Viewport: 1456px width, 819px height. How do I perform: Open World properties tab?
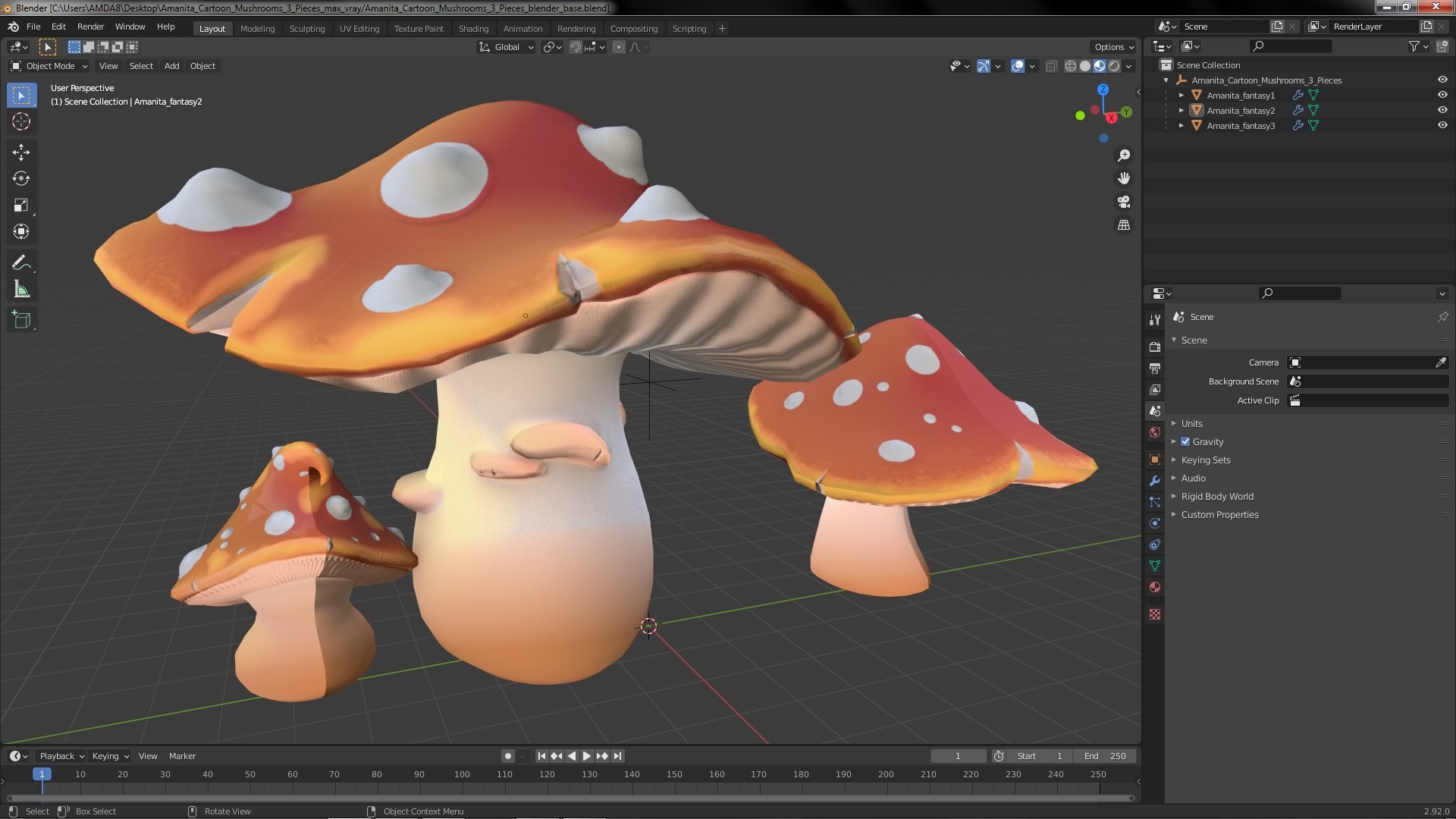tap(1155, 432)
